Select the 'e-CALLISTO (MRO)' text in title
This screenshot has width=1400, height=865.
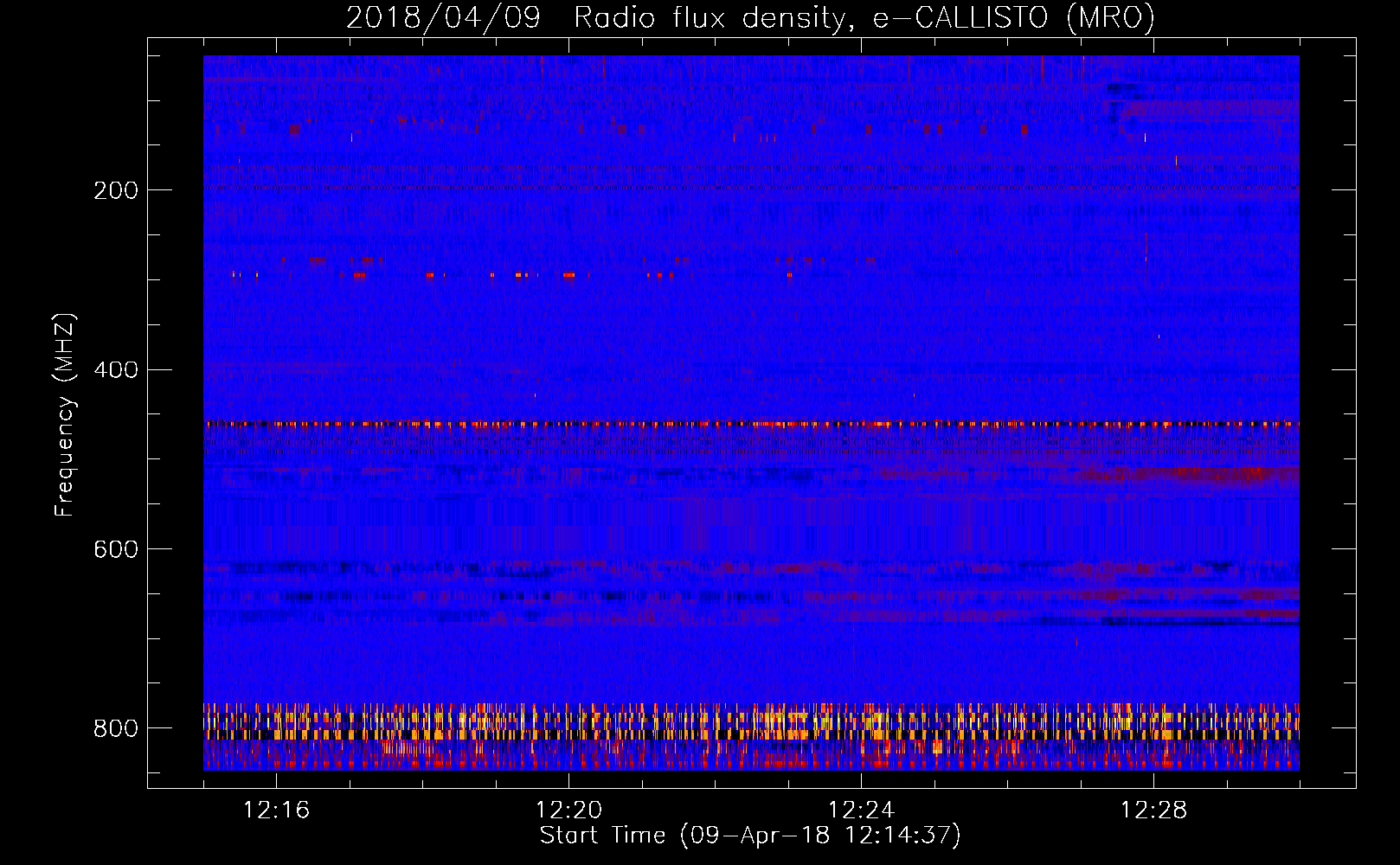point(1013,18)
